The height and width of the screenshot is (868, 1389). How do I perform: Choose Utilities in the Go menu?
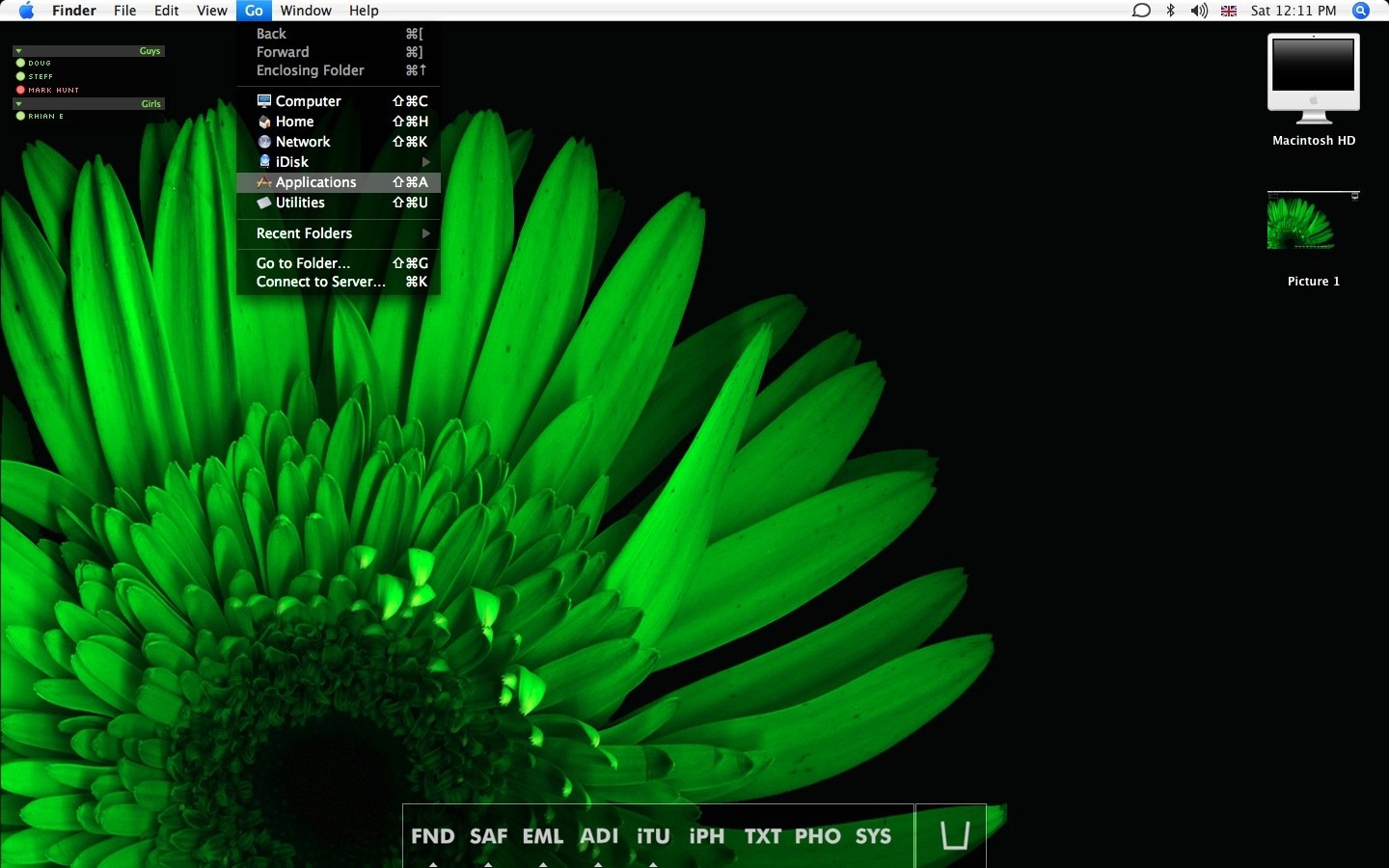tap(339, 203)
